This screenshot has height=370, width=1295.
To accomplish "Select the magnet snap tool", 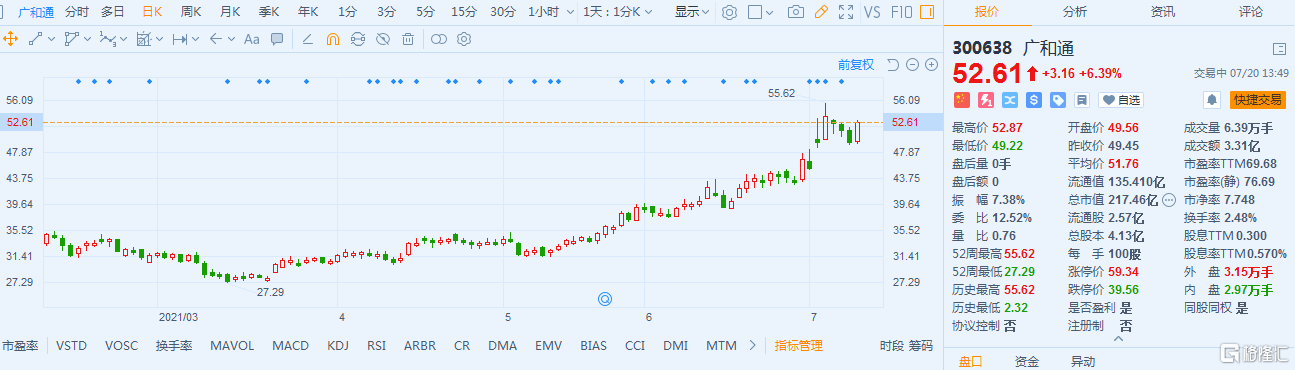I will (x=333, y=39).
